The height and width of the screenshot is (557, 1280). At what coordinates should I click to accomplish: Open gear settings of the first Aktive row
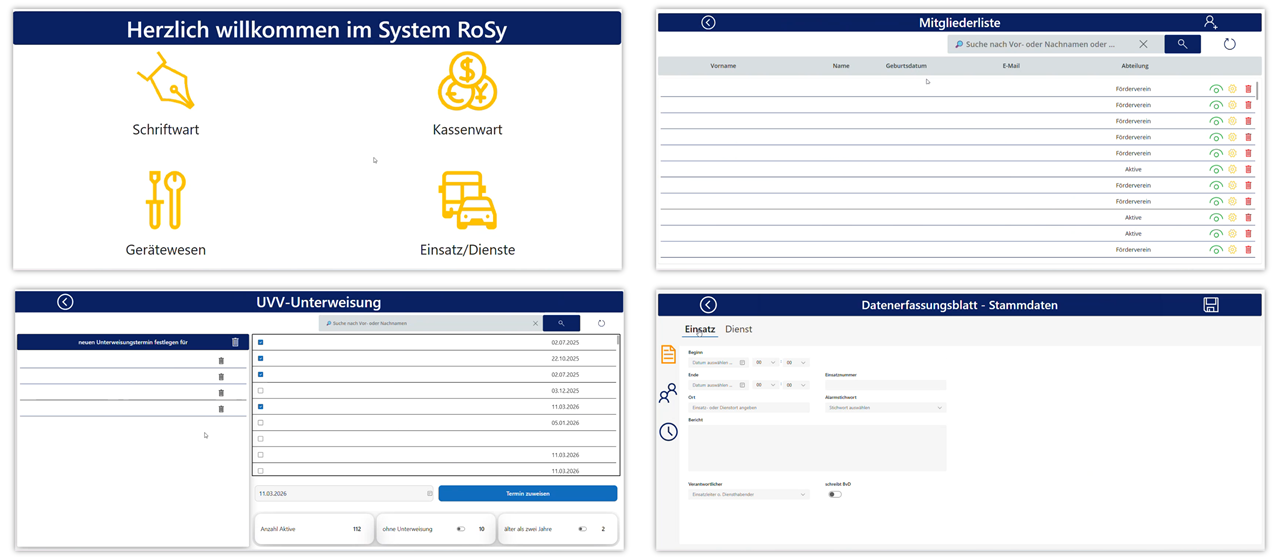pyautogui.click(x=1233, y=169)
